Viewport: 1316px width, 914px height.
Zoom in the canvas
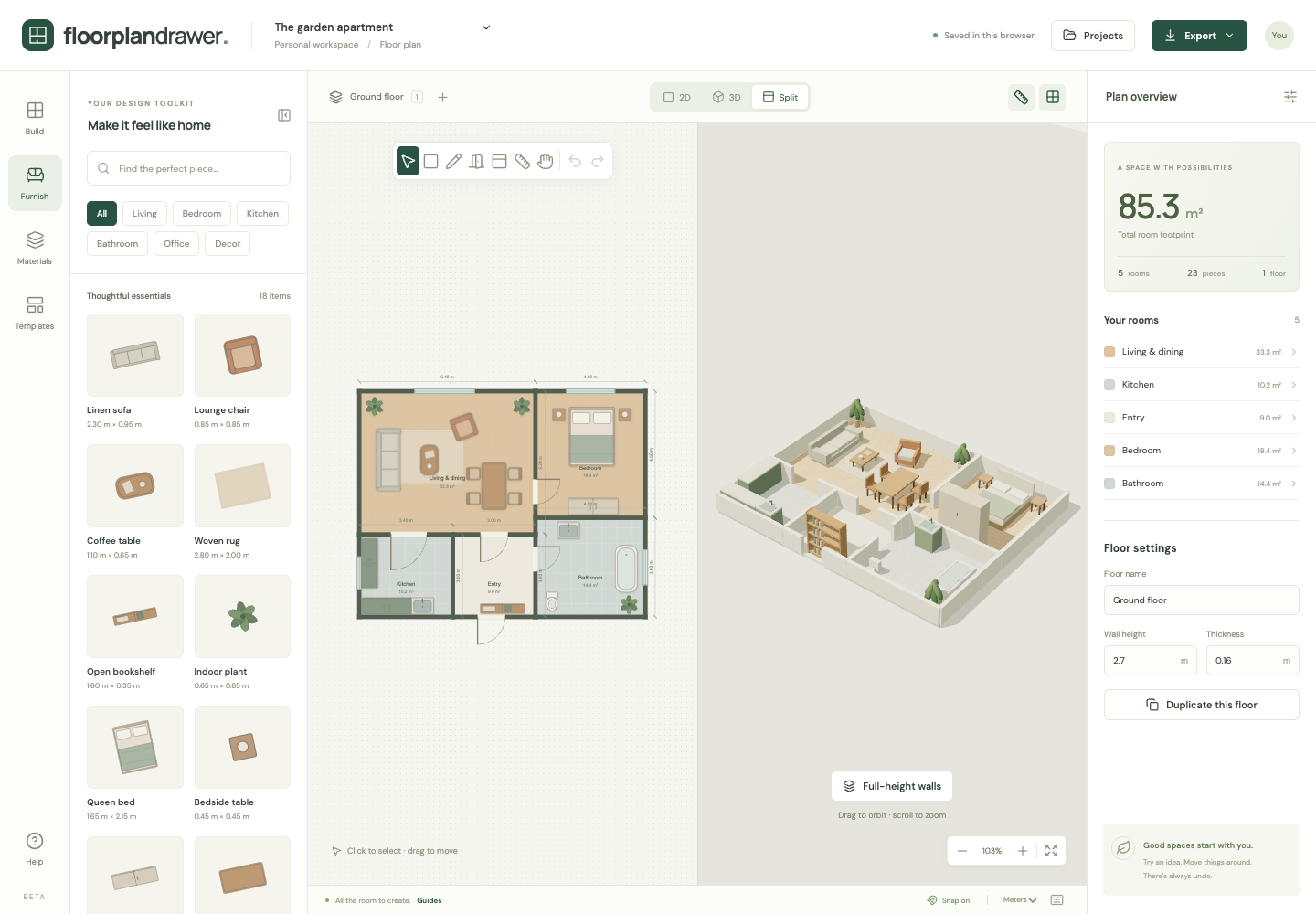(1023, 851)
